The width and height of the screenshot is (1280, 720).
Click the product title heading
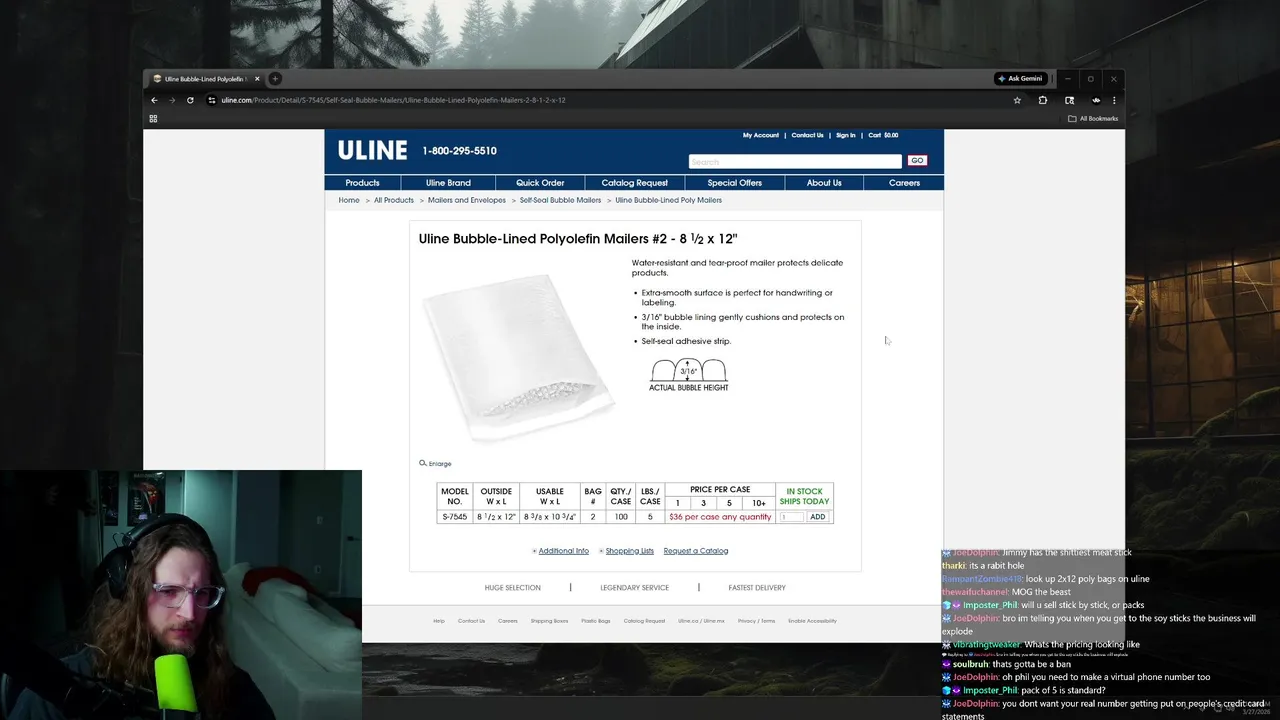pos(578,239)
